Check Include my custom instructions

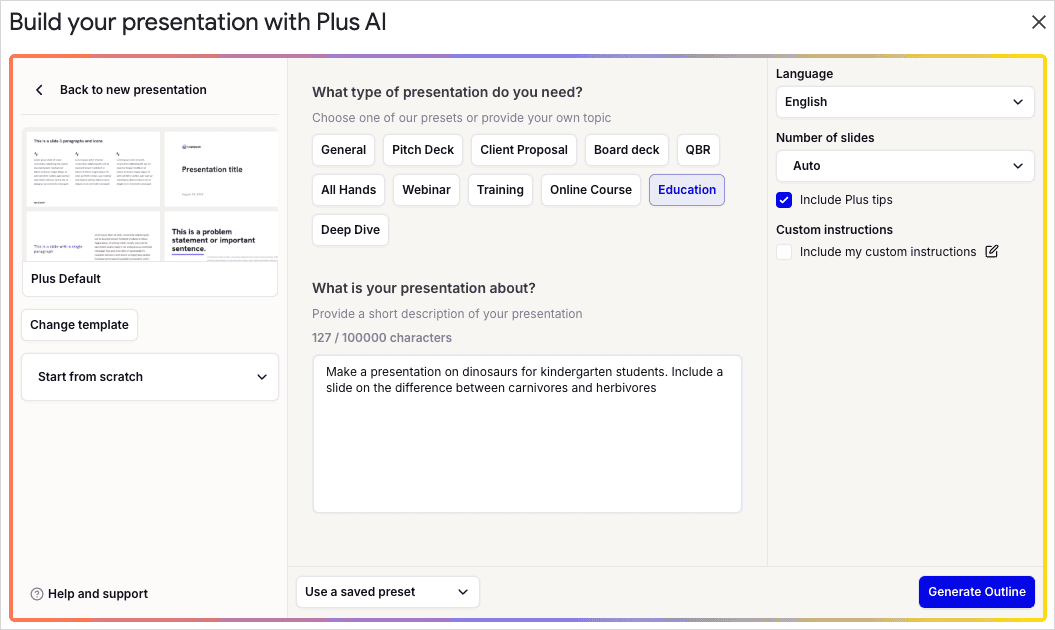[784, 252]
